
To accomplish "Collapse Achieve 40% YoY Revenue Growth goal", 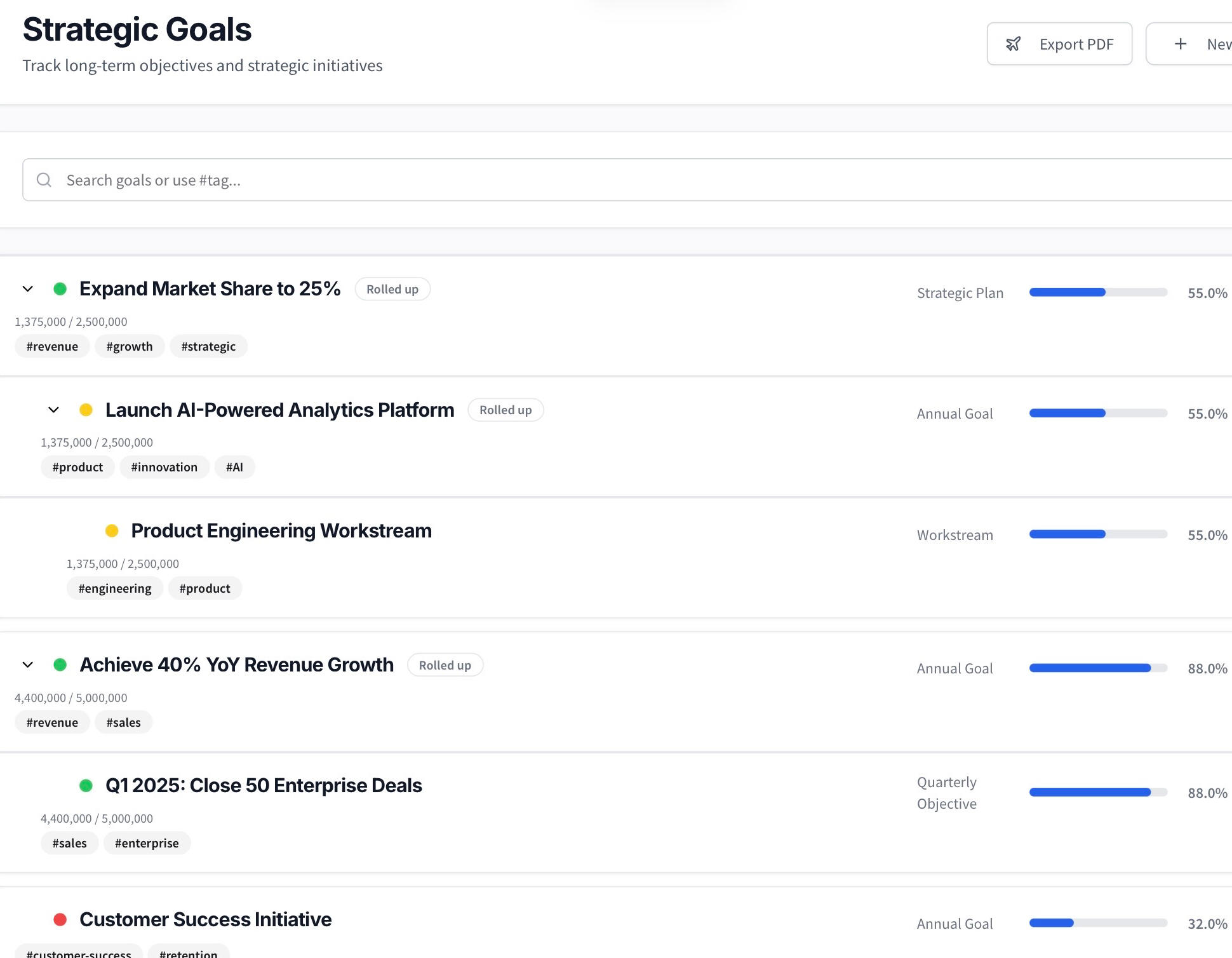I will coord(28,665).
